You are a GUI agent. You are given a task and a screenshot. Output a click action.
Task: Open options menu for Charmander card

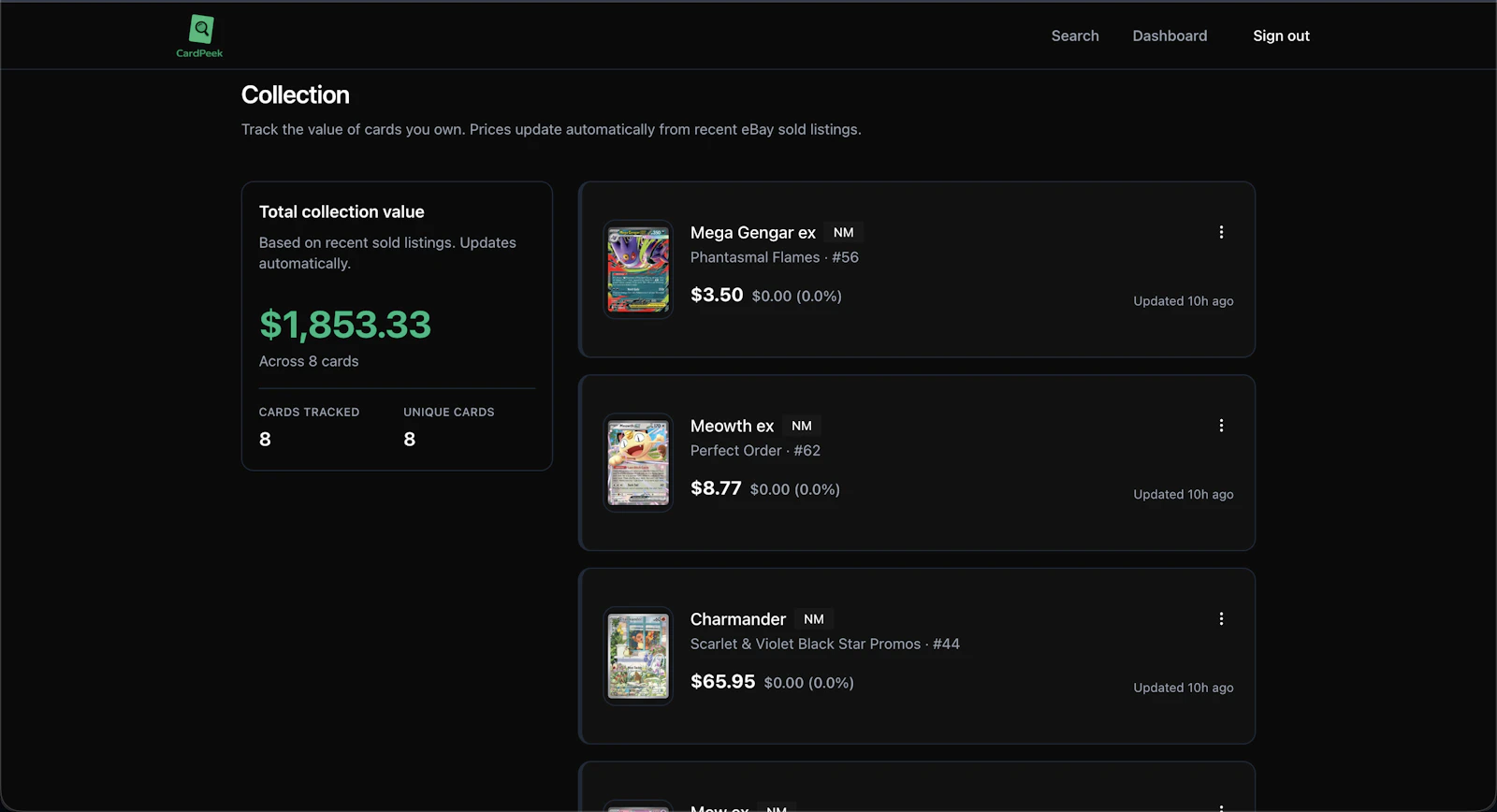point(1221,619)
